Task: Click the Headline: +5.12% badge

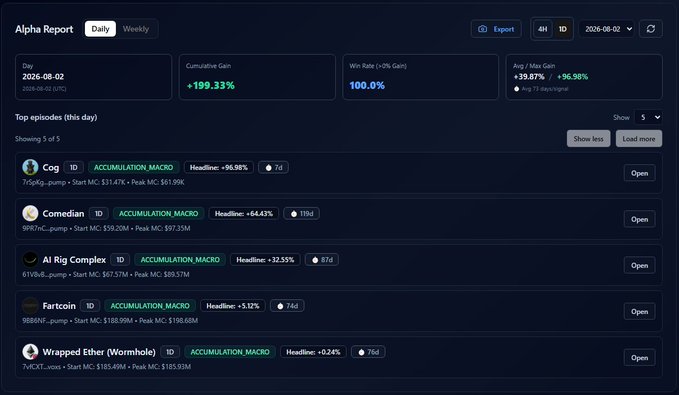Action: tap(233, 306)
